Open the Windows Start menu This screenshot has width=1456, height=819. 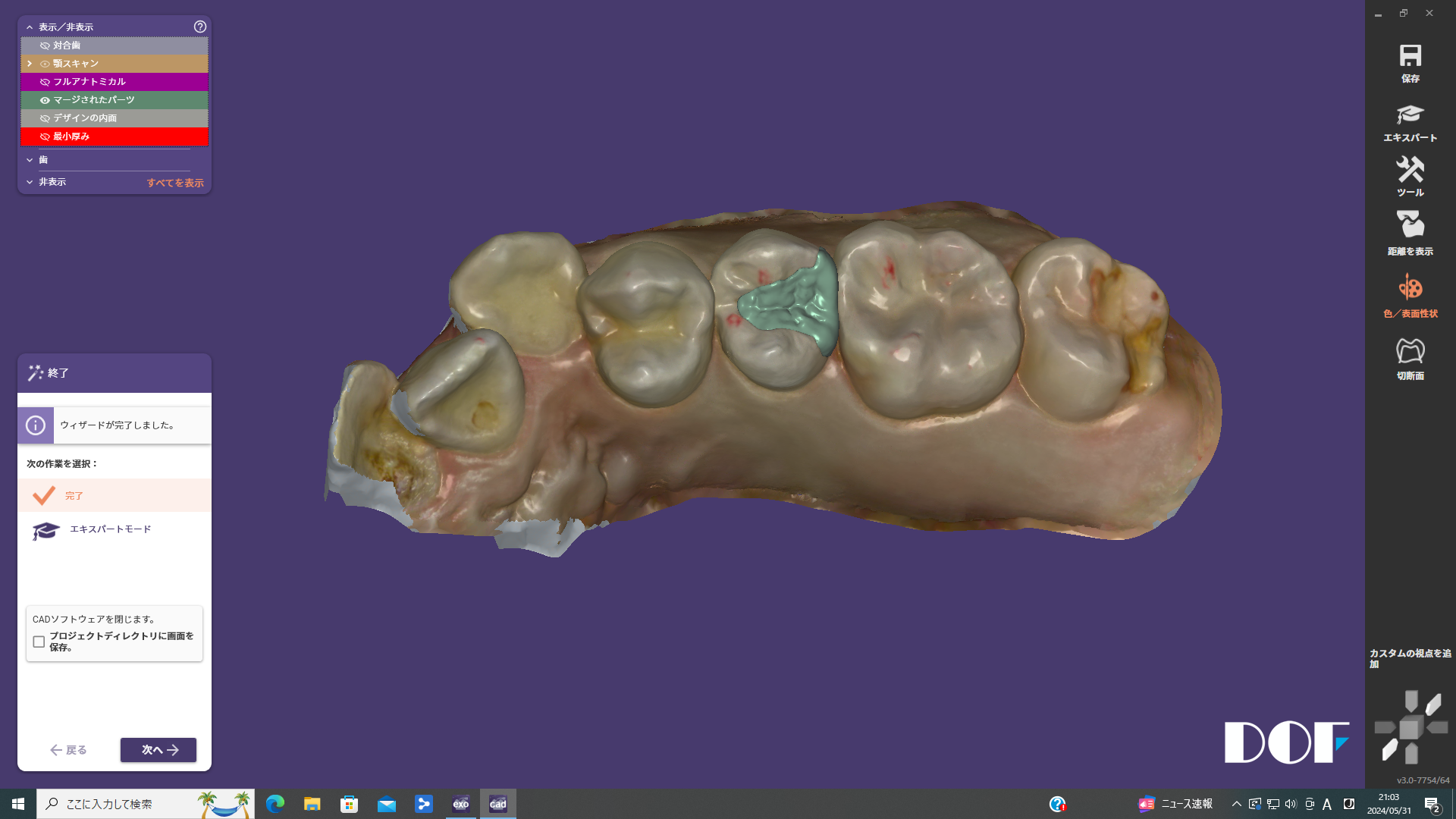click(x=18, y=804)
